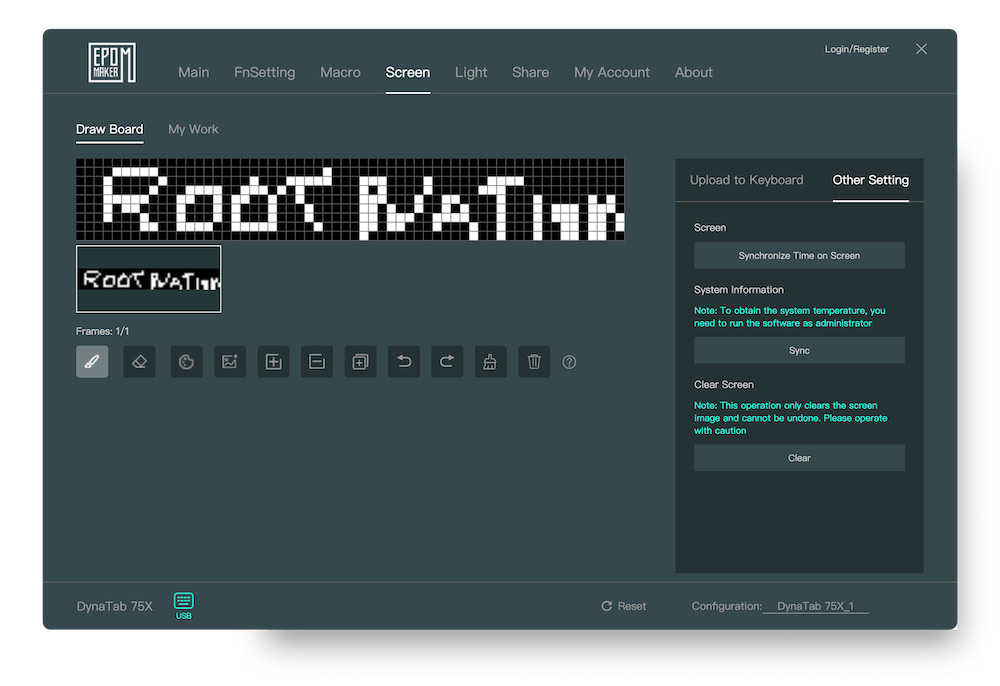
Task: Click the Epomaker logo
Action: [x=112, y=62]
